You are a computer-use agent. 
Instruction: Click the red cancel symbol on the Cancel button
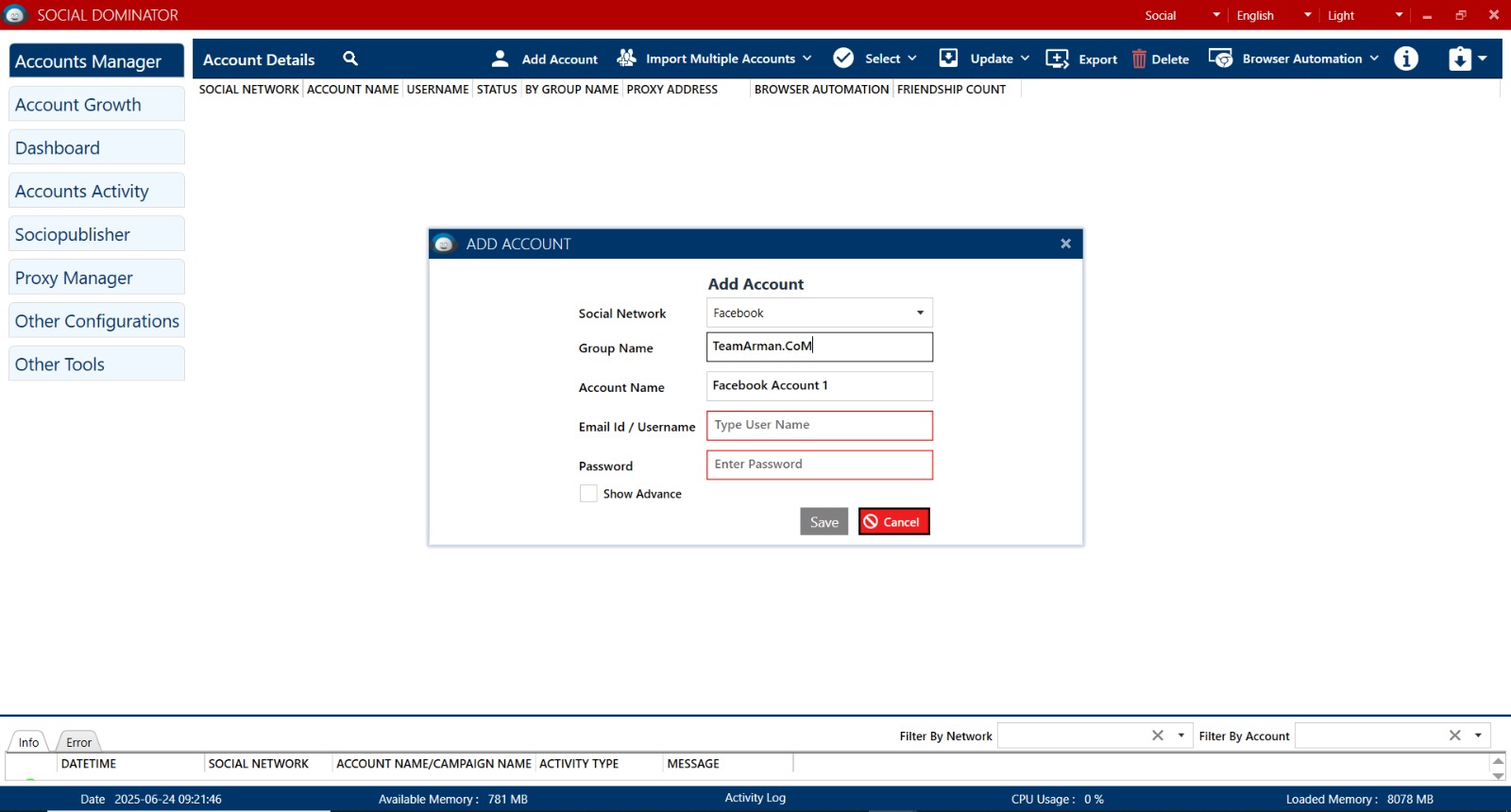(x=871, y=522)
